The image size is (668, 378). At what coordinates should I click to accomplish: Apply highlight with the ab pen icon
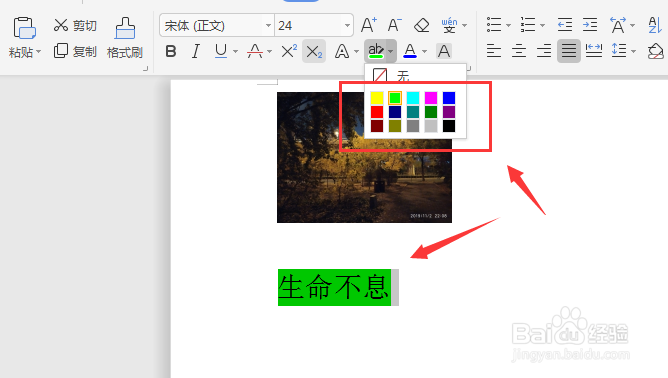pyautogui.click(x=376, y=51)
